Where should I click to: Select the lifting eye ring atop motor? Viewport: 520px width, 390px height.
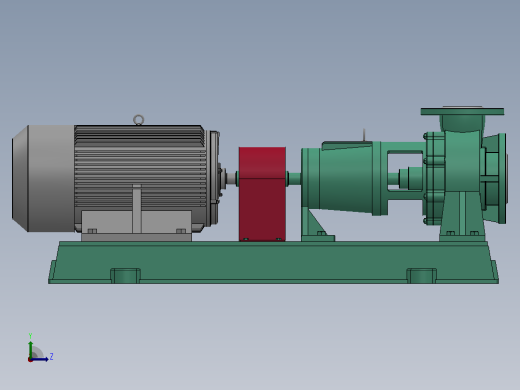[x=138, y=120]
